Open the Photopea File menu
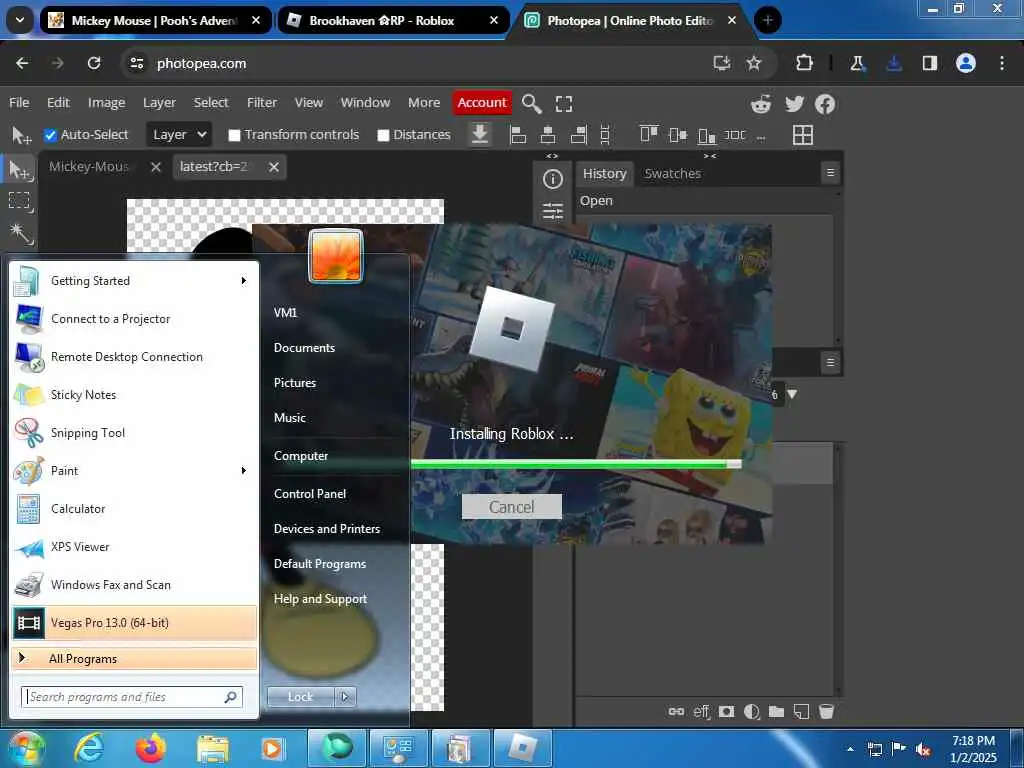Image resolution: width=1024 pixels, height=768 pixels. tap(19, 103)
